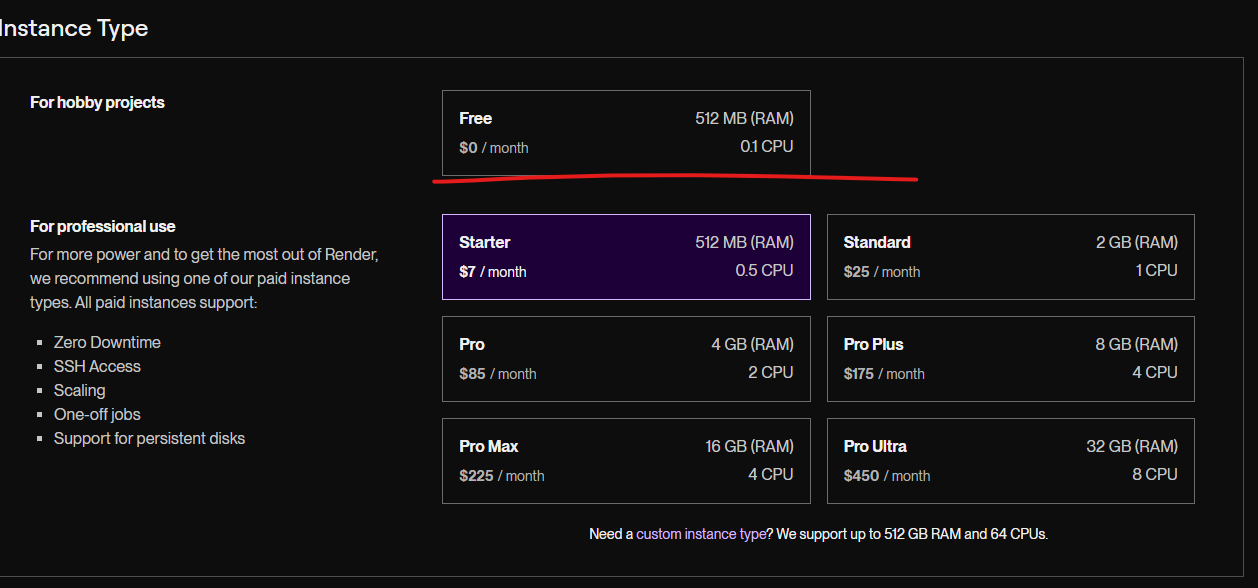
Task: Click the '$0 / month' price
Action: tap(494, 148)
